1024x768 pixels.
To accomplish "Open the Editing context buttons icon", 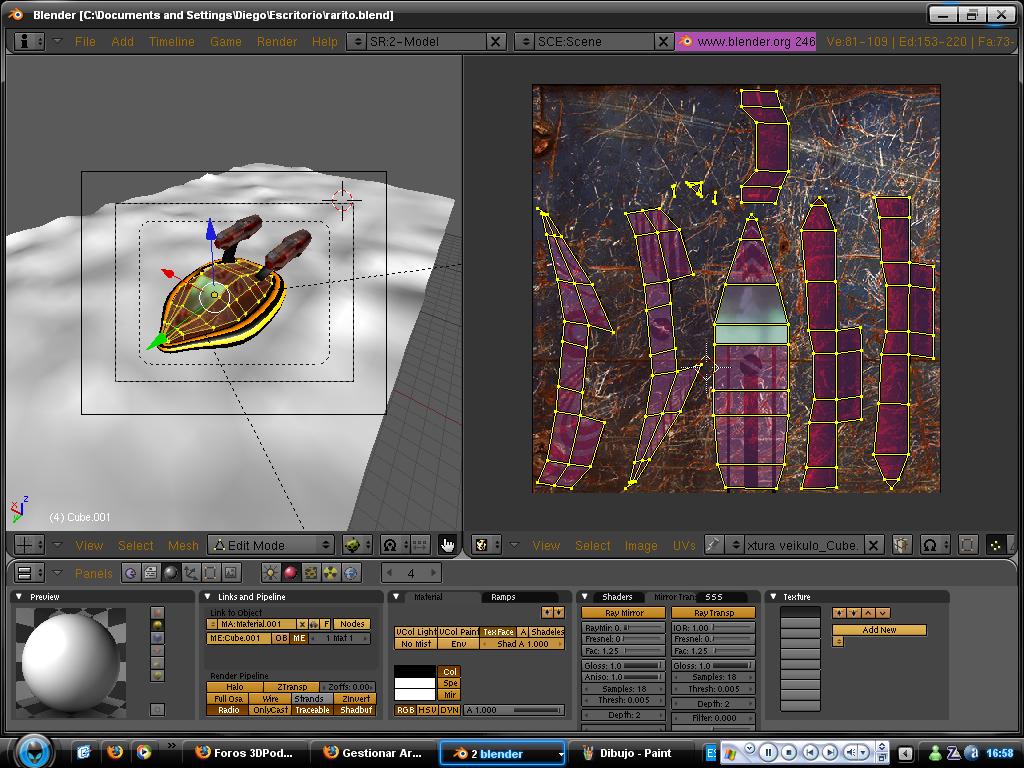I will point(211,573).
